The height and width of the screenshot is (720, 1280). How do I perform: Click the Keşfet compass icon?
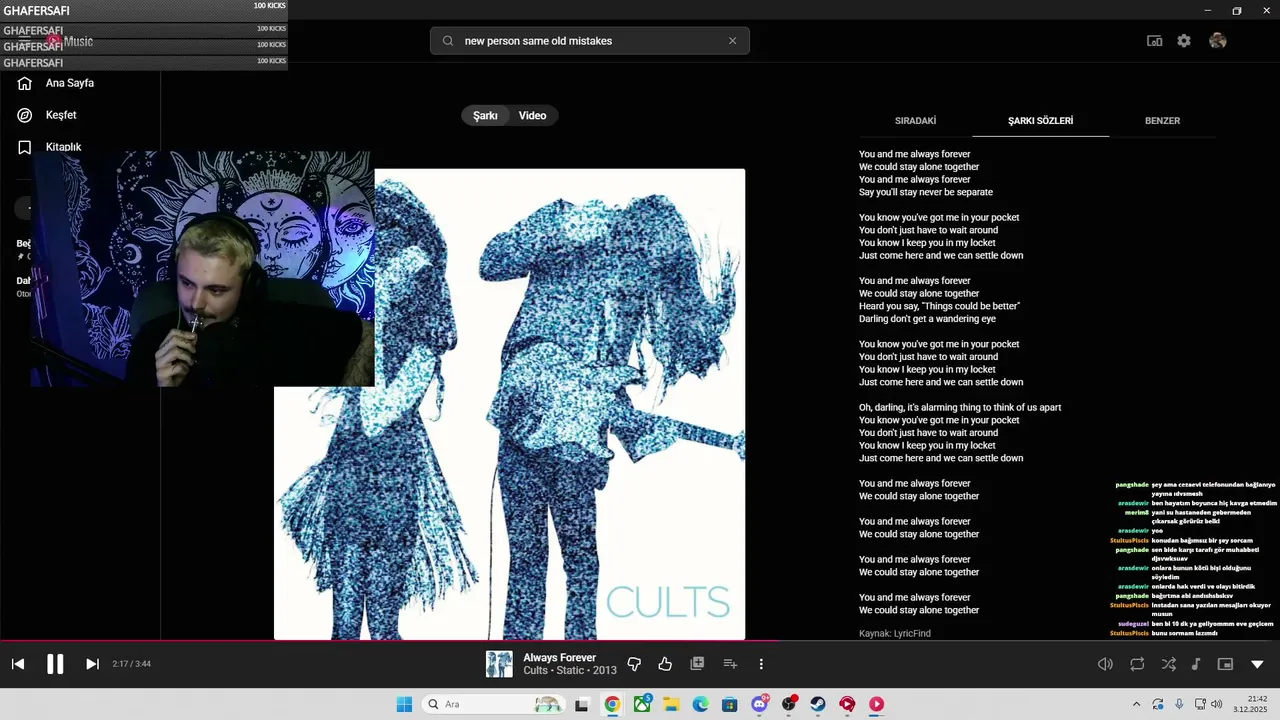pos(25,115)
